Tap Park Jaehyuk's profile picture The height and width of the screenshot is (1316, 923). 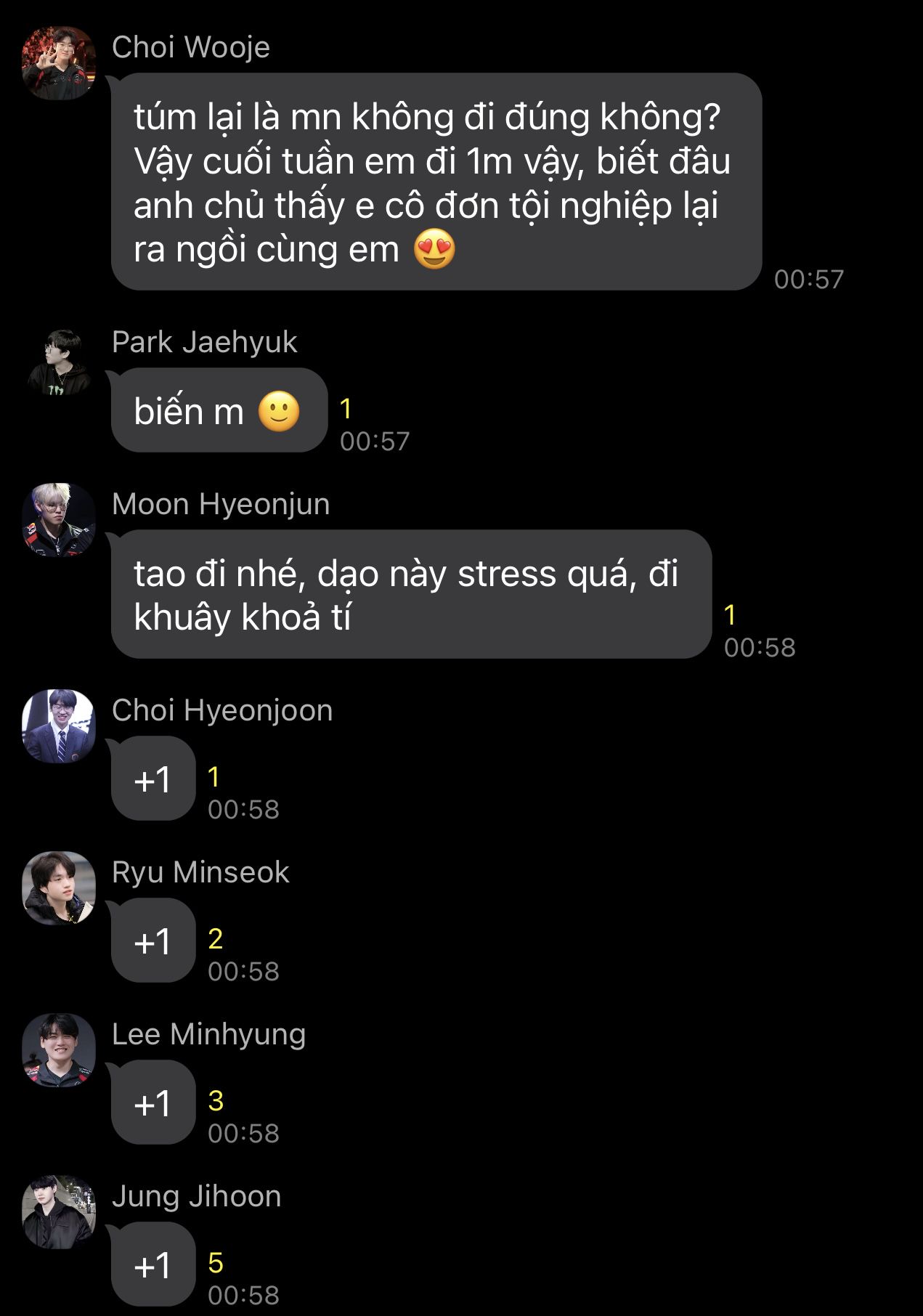tap(59, 362)
